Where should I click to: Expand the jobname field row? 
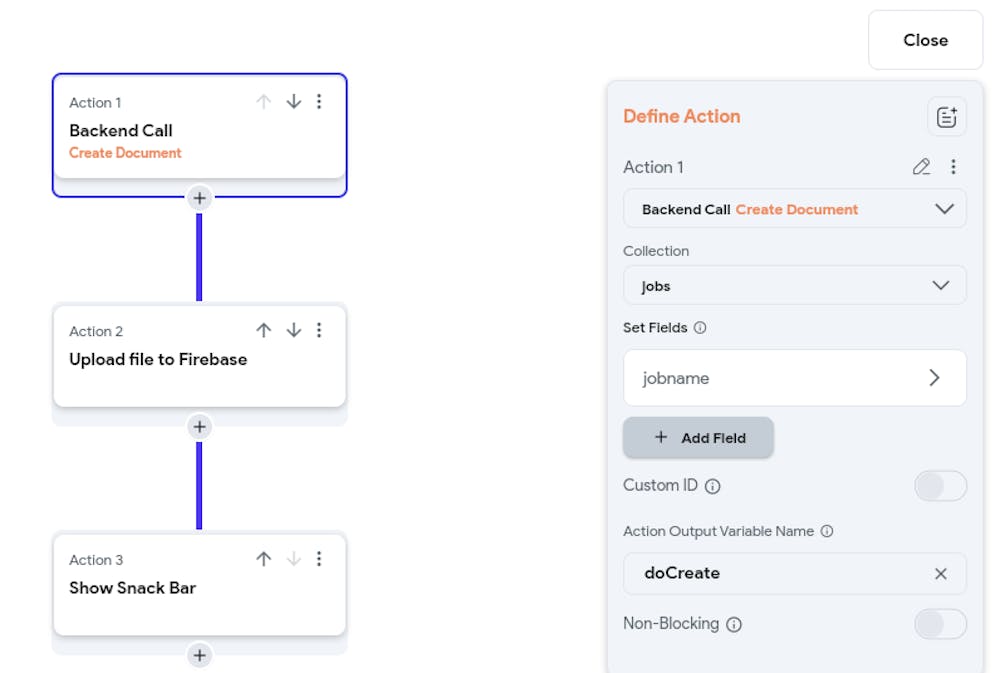794,378
